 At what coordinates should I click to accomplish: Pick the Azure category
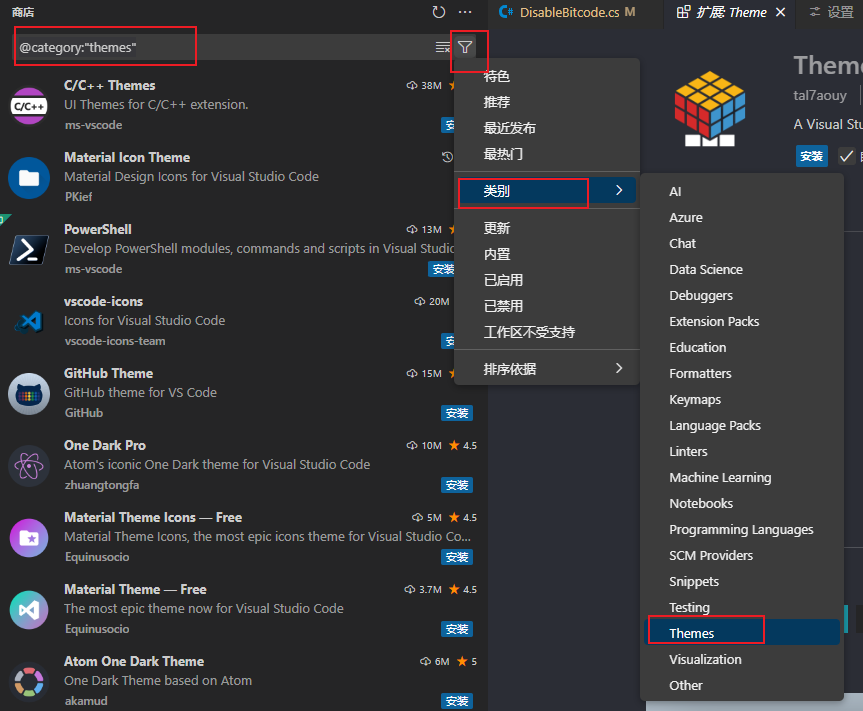point(742,217)
